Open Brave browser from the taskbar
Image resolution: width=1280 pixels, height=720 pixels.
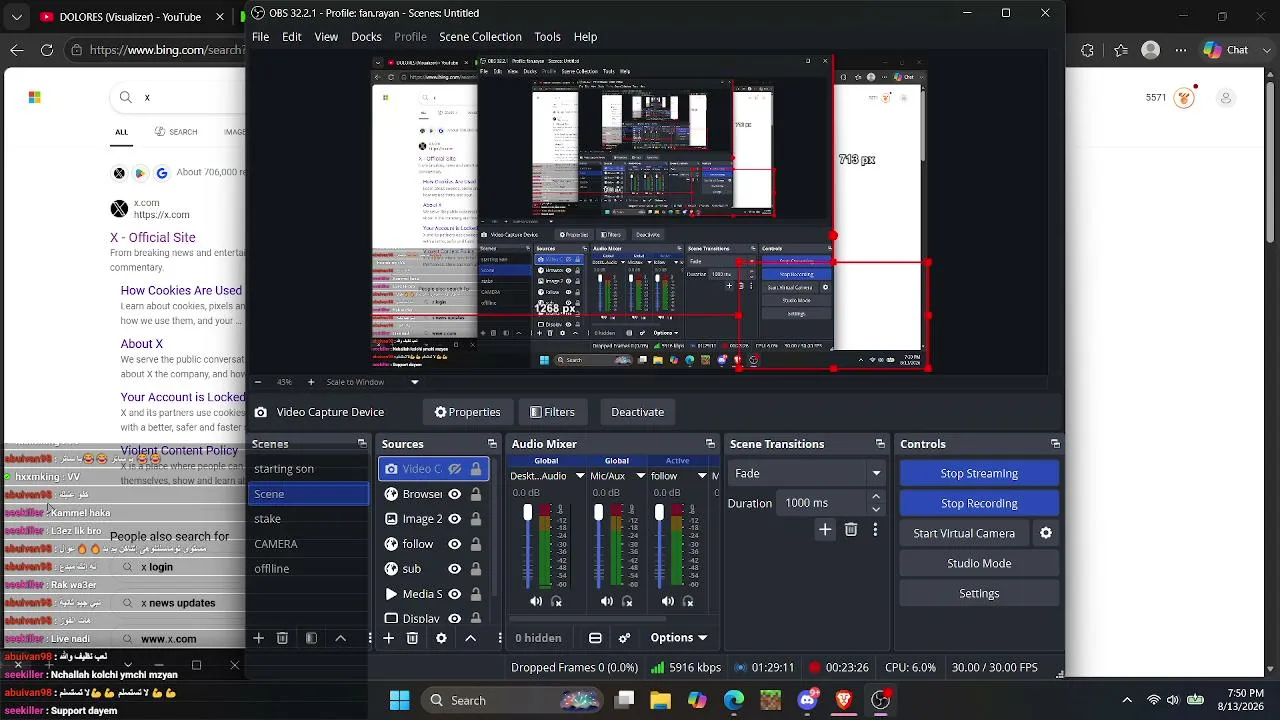(x=844, y=700)
